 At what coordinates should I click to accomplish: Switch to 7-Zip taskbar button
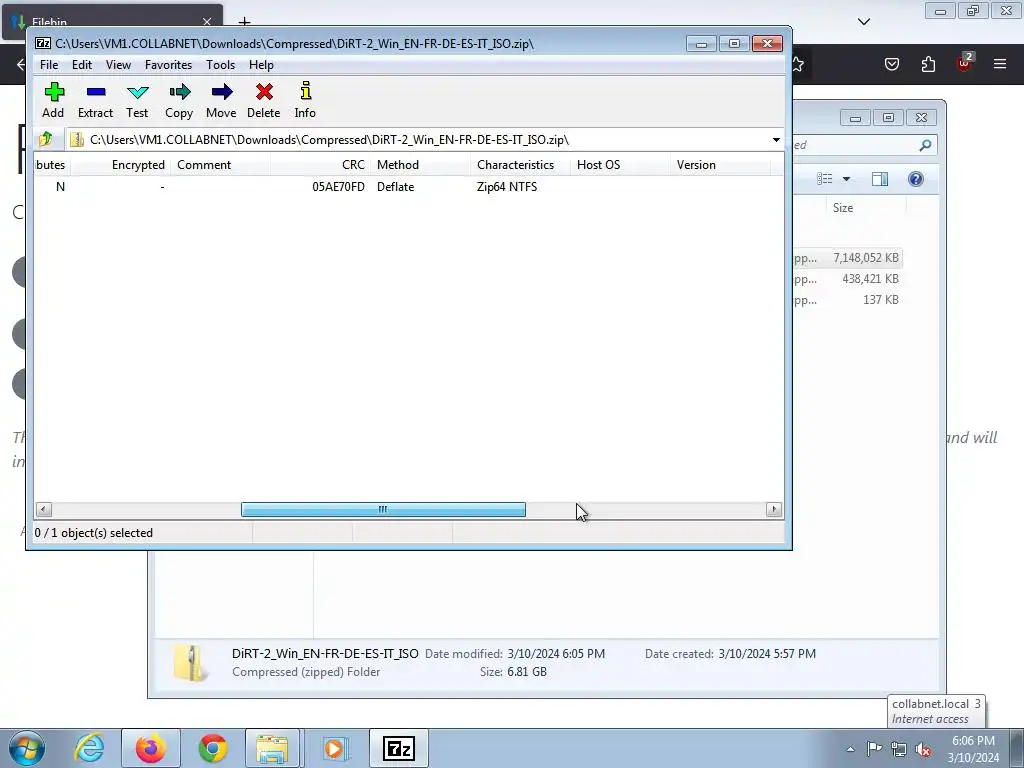[x=399, y=748]
